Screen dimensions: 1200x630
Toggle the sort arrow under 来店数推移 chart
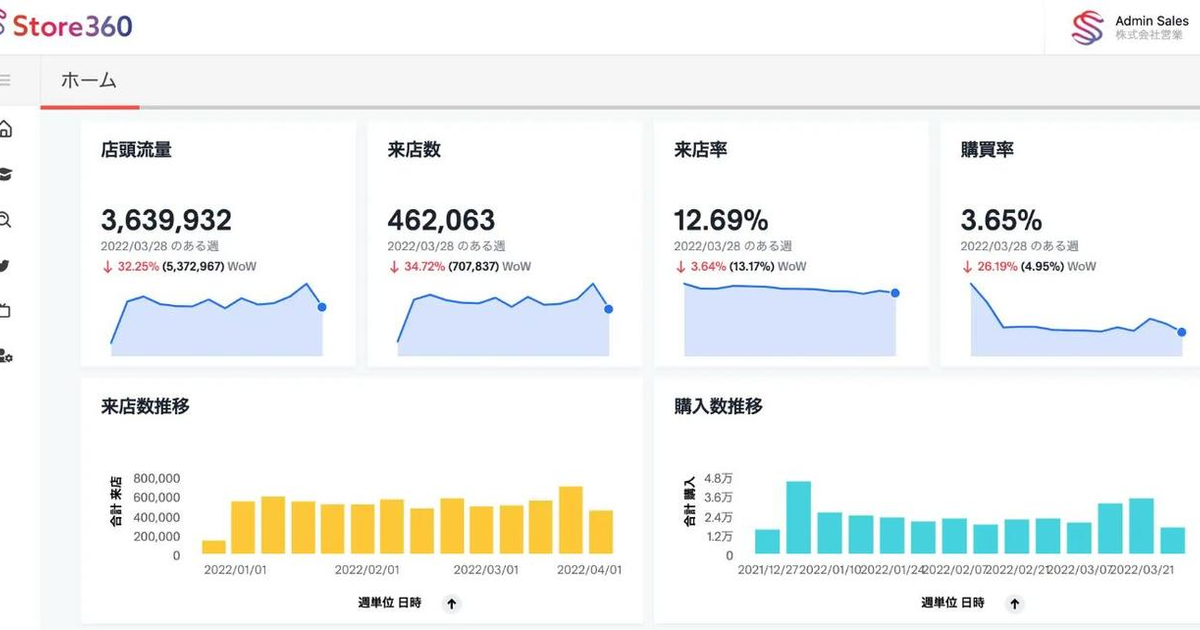(450, 603)
